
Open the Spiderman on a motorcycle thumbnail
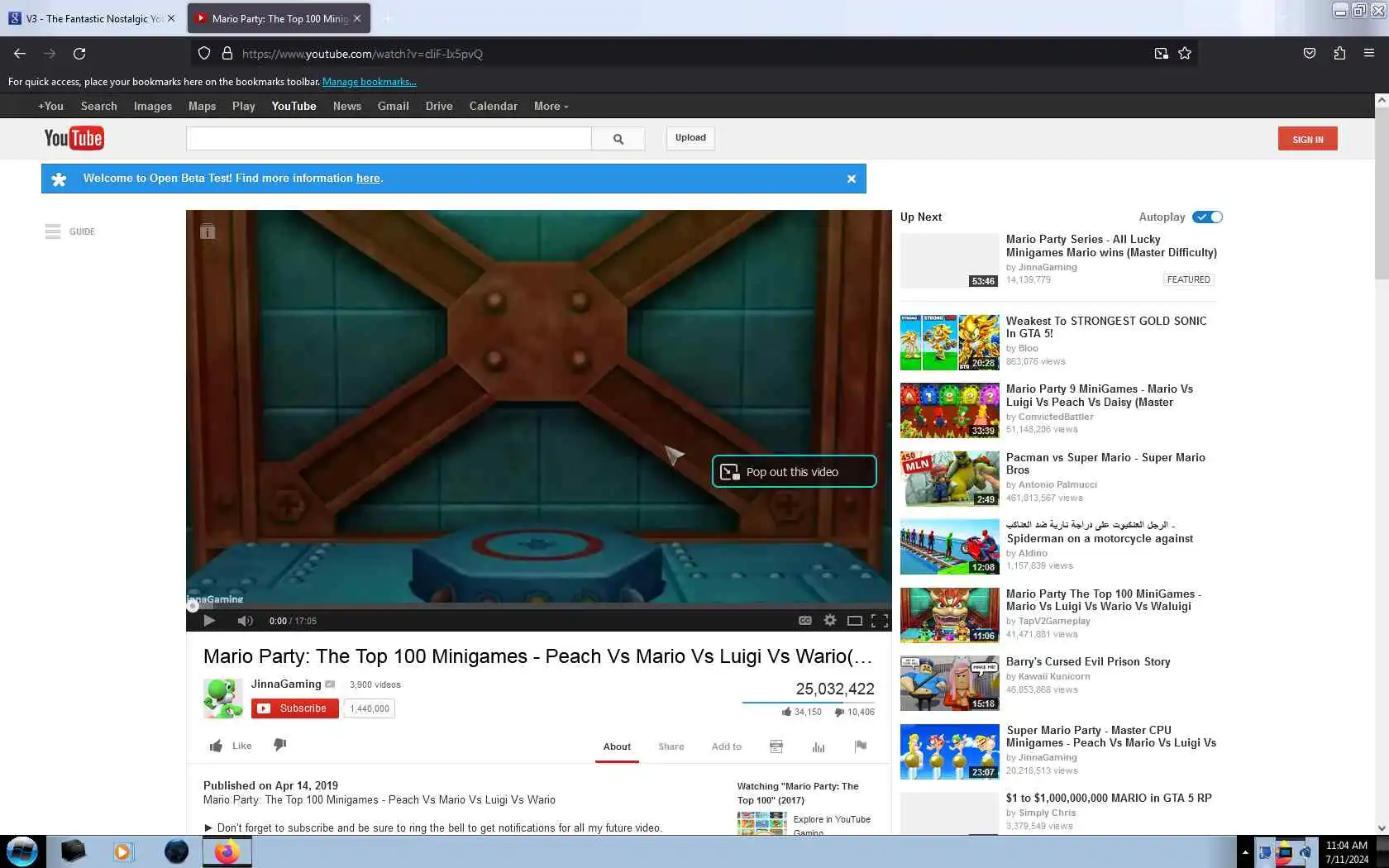click(950, 546)
